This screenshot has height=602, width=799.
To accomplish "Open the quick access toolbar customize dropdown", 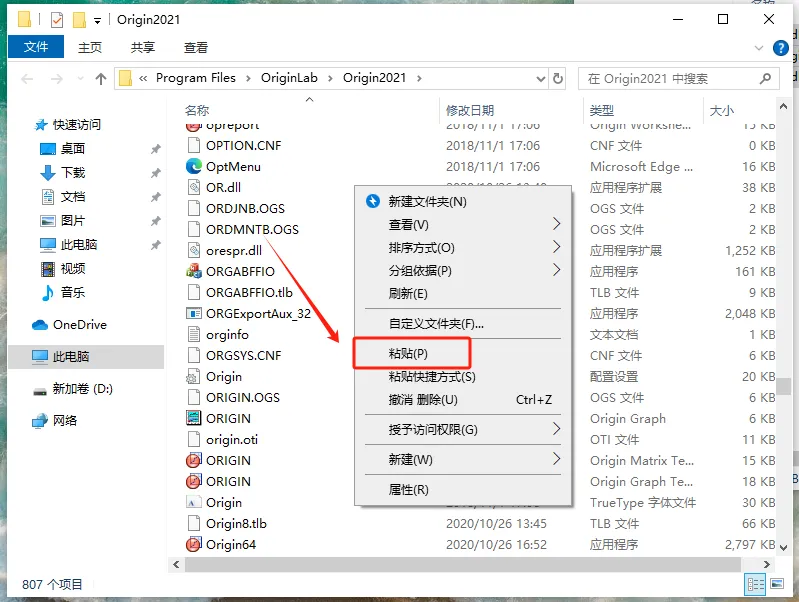I will coord(97,21).
